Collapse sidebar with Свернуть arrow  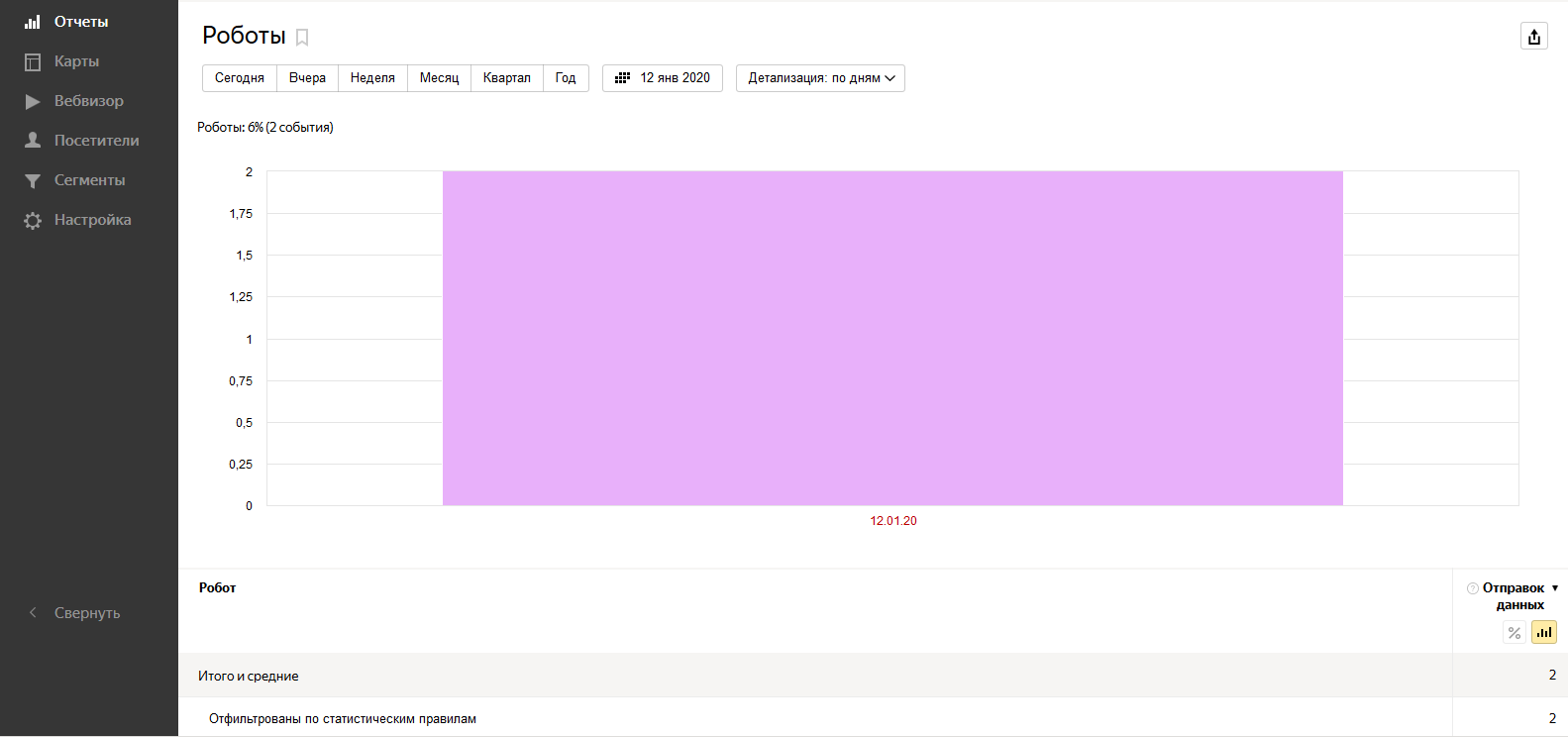[x=33, y=613]
